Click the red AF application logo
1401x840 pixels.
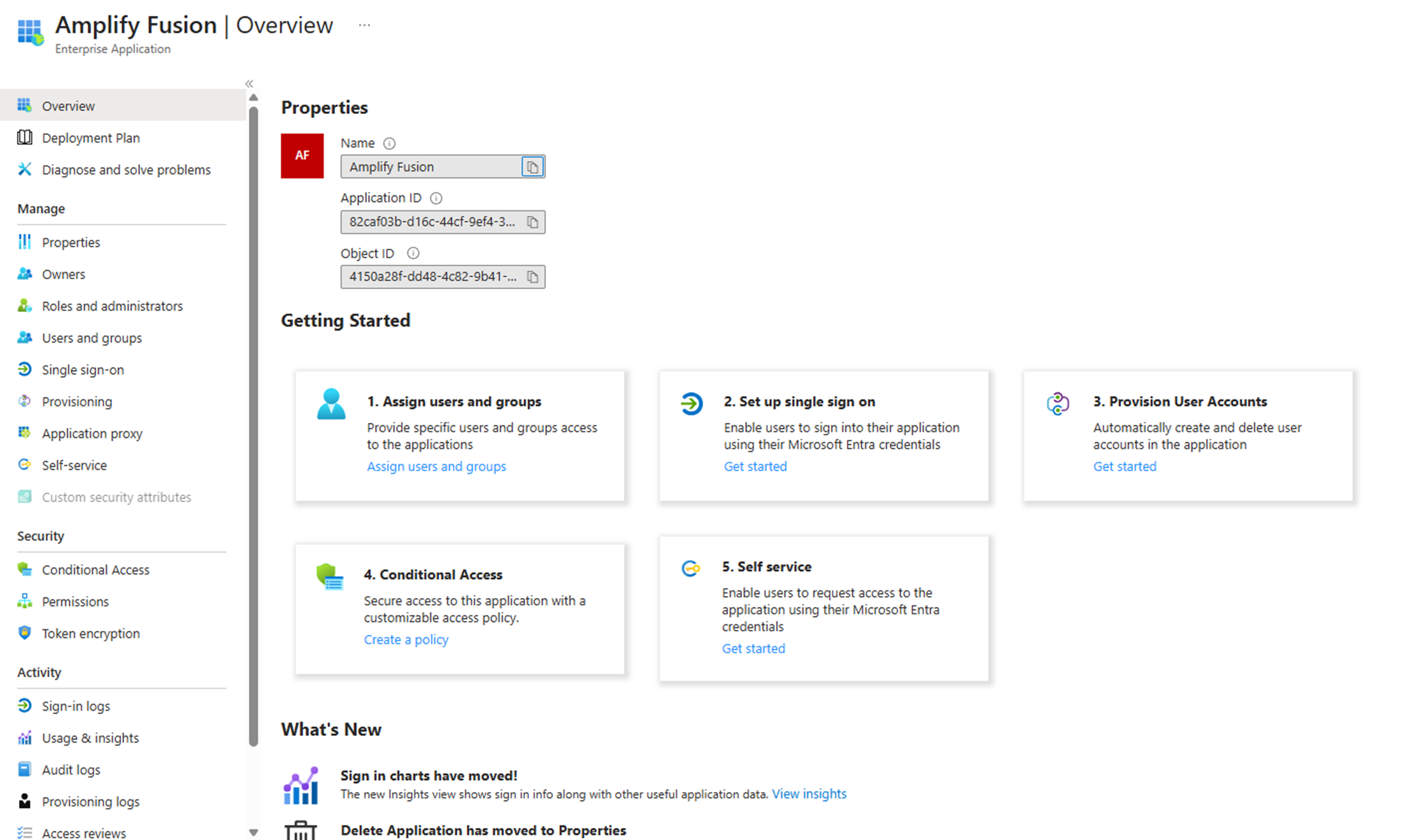click(302, 155)
